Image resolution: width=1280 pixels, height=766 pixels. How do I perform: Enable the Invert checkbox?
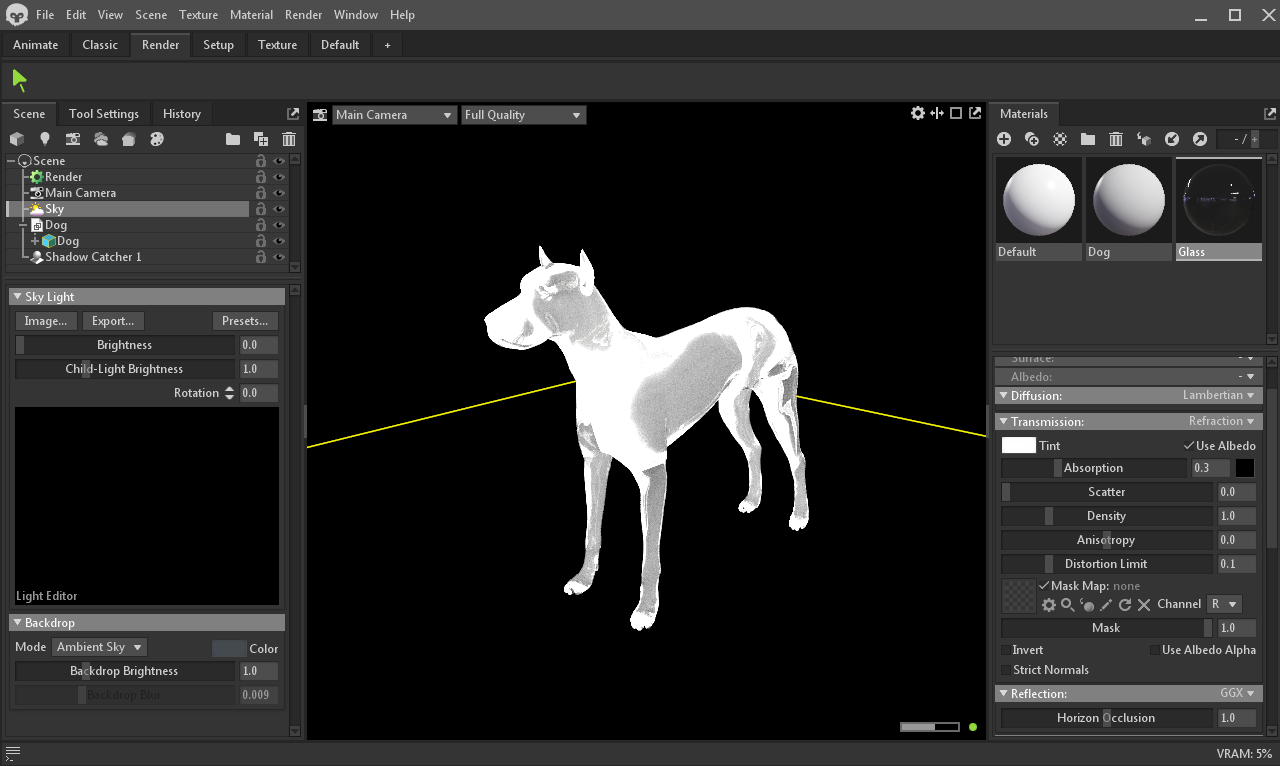[1006, 650]
